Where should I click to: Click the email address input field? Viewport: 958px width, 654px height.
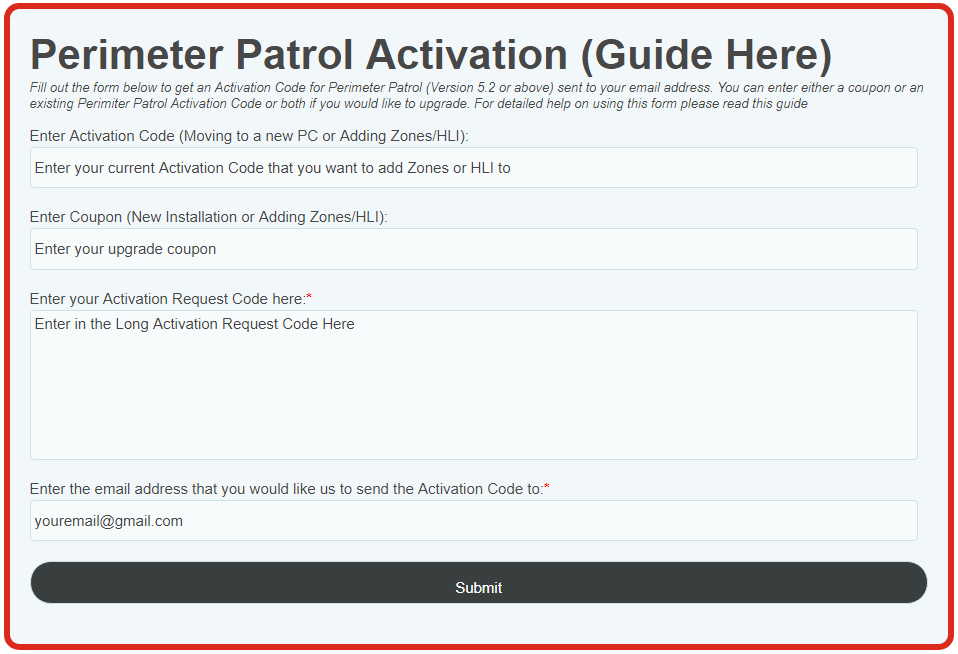(474, 521)
